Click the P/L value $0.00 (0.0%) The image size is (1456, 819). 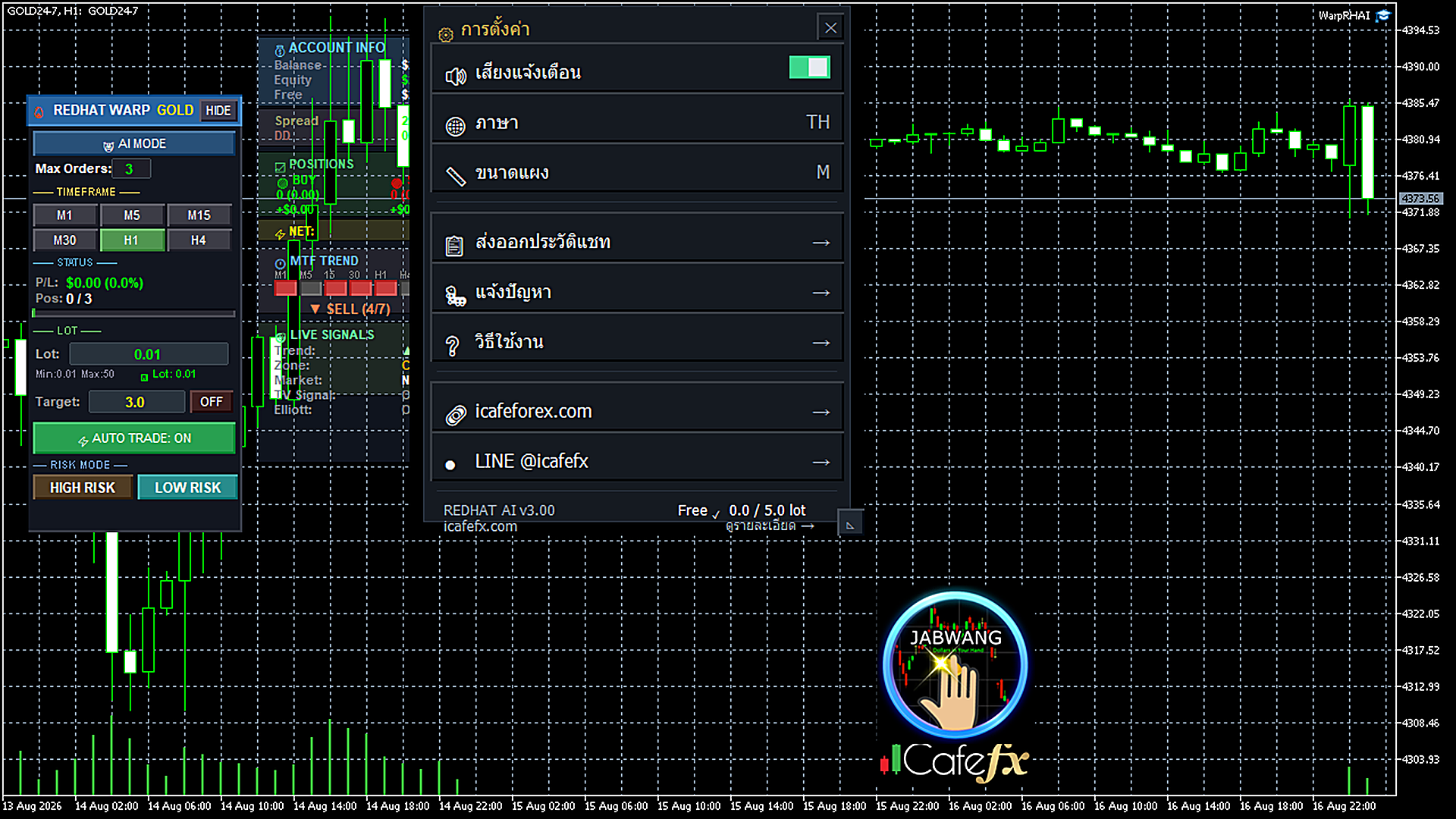[105, 283]
